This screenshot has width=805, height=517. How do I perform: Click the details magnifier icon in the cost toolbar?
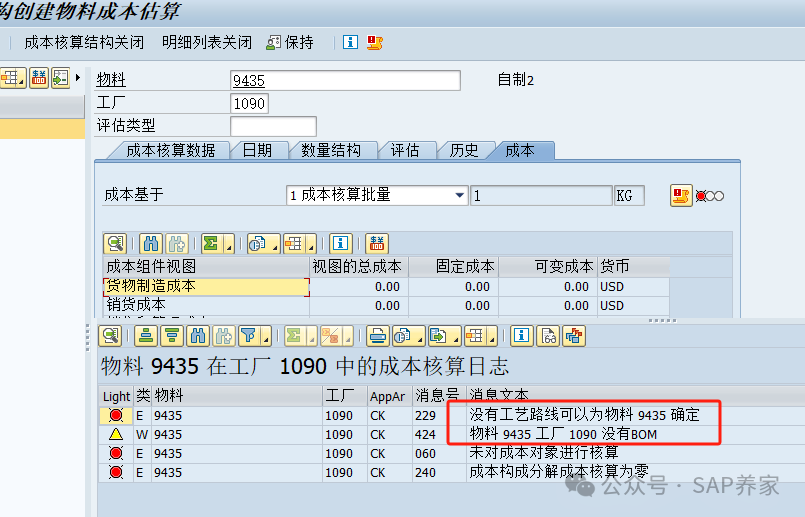point(115,243)
